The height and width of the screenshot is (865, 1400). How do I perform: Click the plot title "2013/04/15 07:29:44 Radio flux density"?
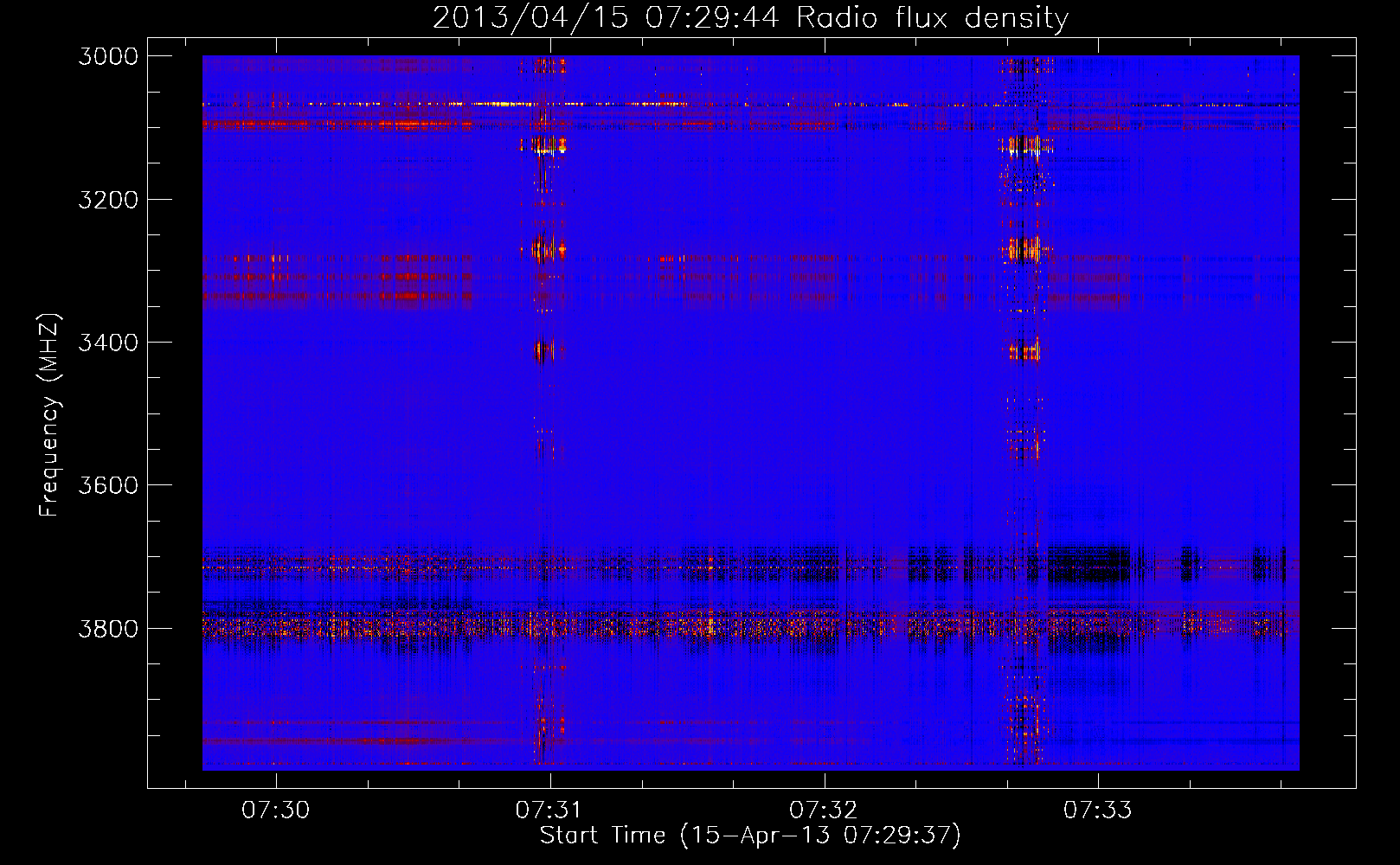tap(750, 17)
